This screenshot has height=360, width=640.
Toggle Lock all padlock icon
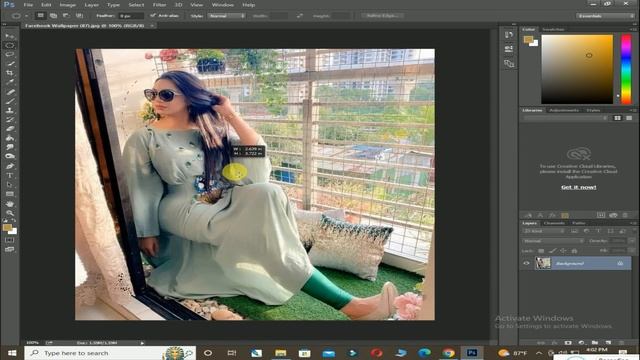point(574,251)
